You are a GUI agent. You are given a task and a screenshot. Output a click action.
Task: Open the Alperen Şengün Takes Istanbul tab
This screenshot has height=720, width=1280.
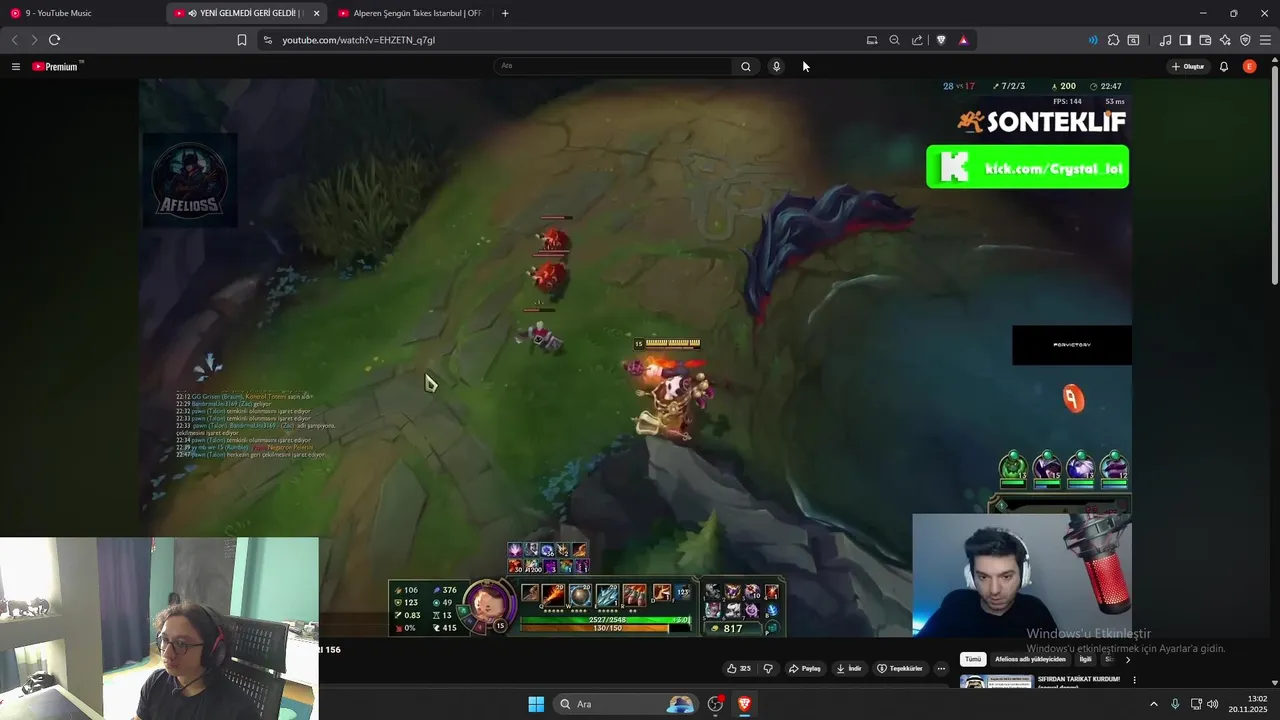pos(409,13)
